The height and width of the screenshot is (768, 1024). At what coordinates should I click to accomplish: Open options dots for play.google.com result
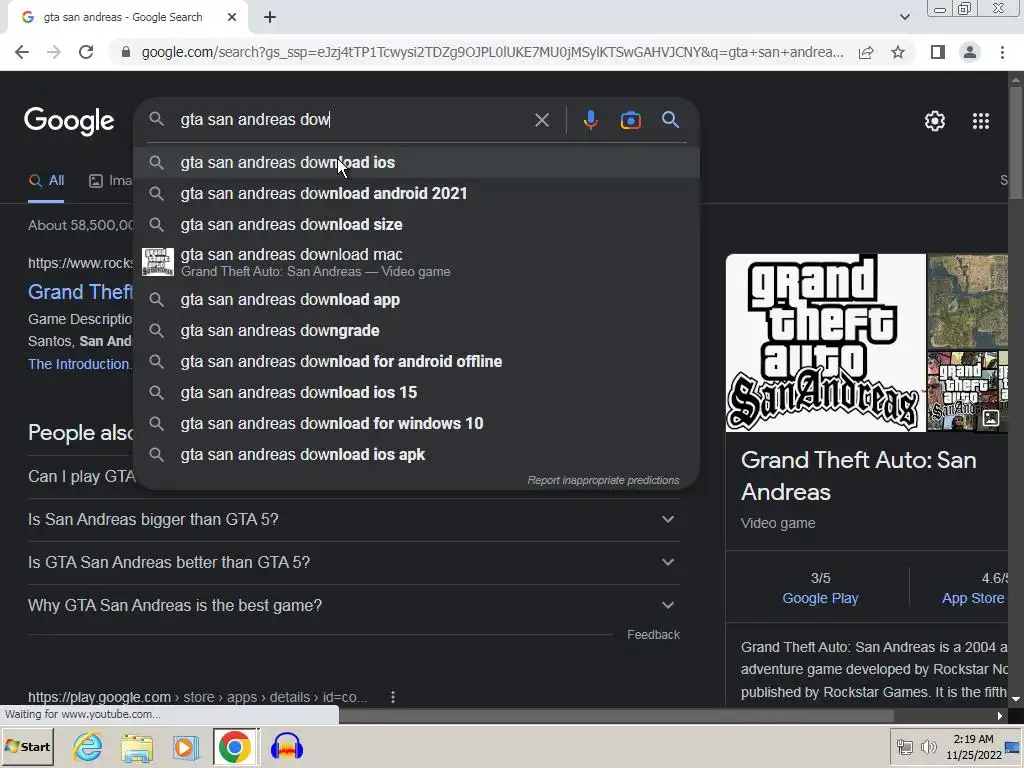[x=392, y=697]
